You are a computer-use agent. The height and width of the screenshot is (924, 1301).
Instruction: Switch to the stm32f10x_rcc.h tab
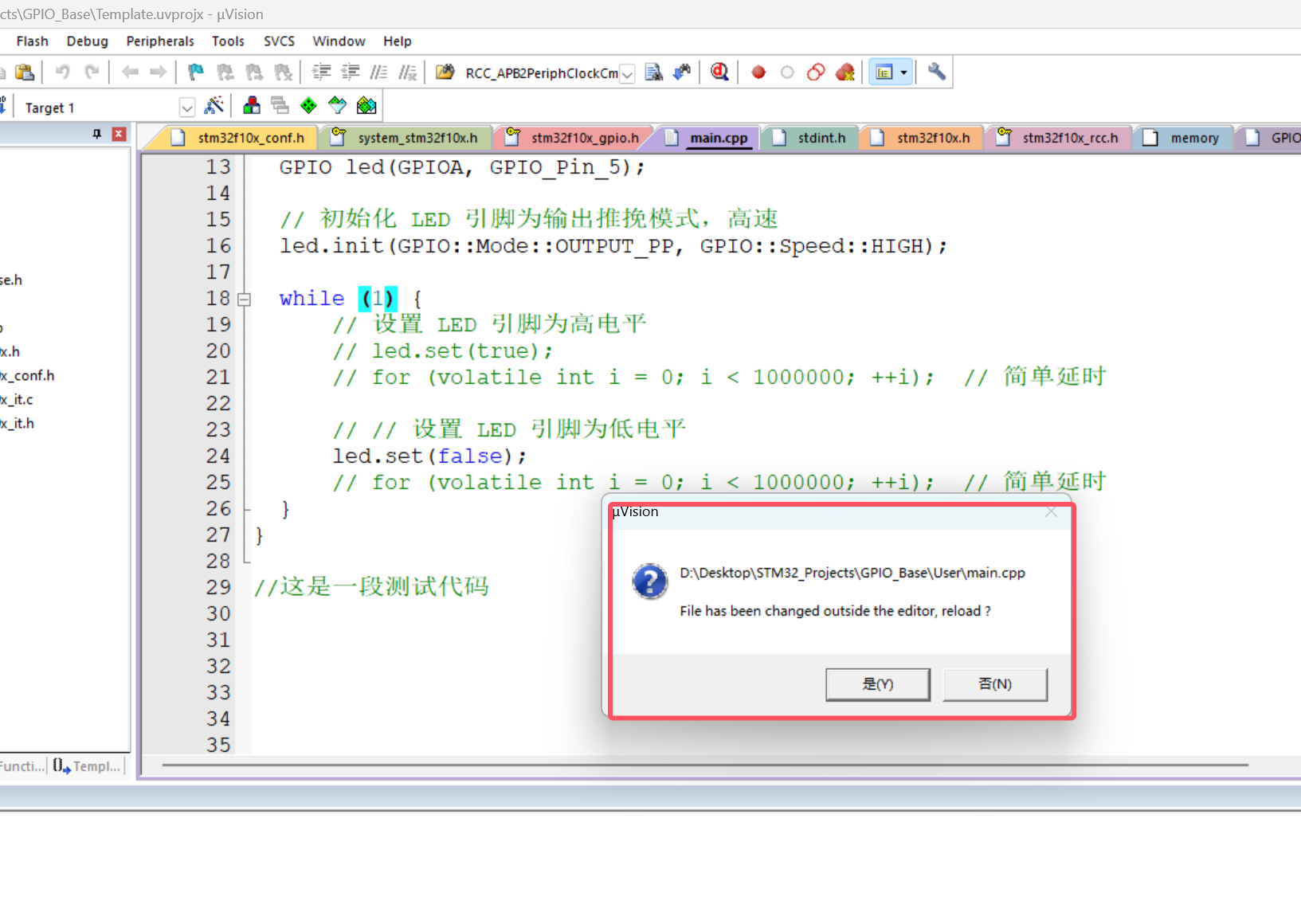[1058, 138]
